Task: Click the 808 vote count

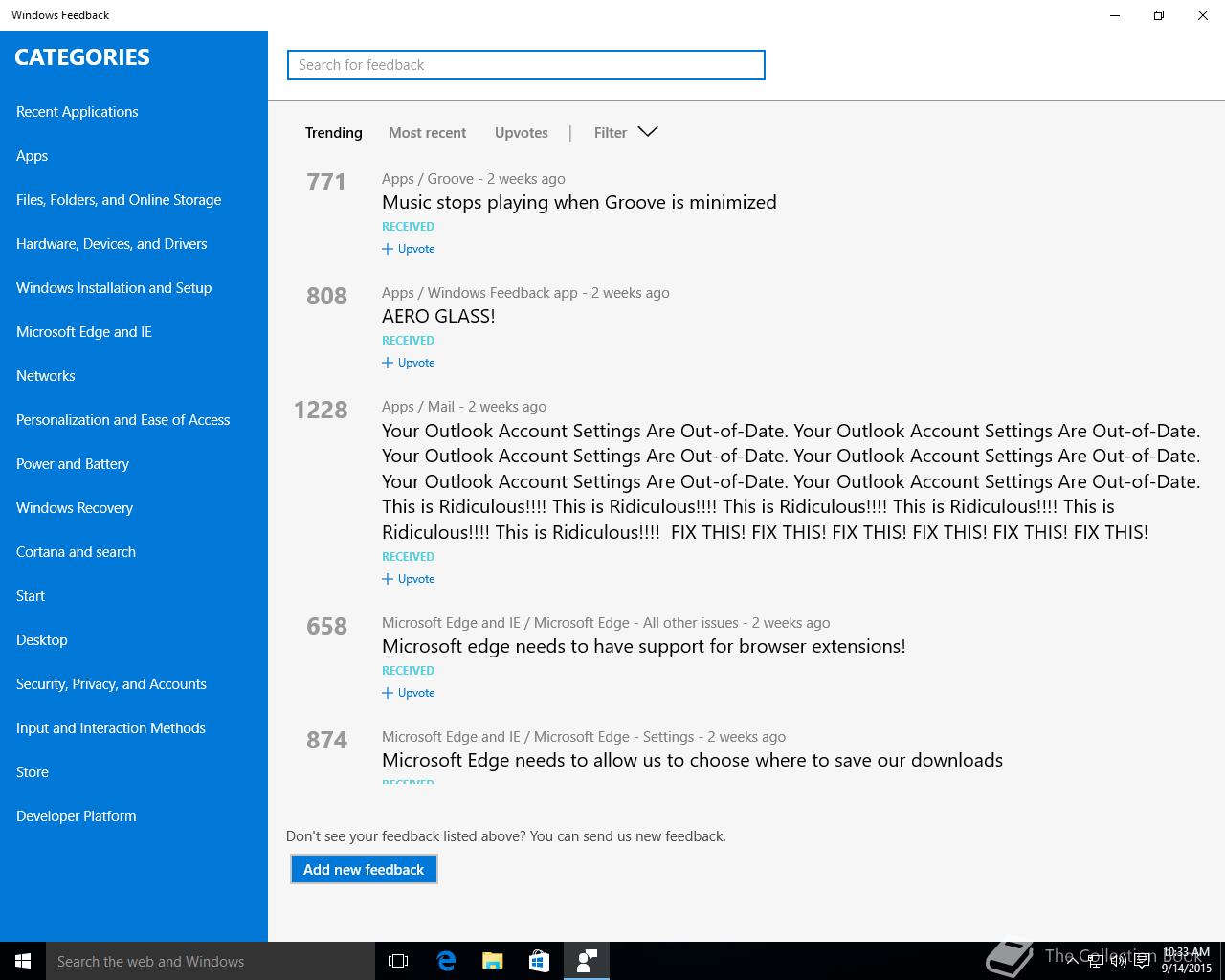Action: point(326,296)
